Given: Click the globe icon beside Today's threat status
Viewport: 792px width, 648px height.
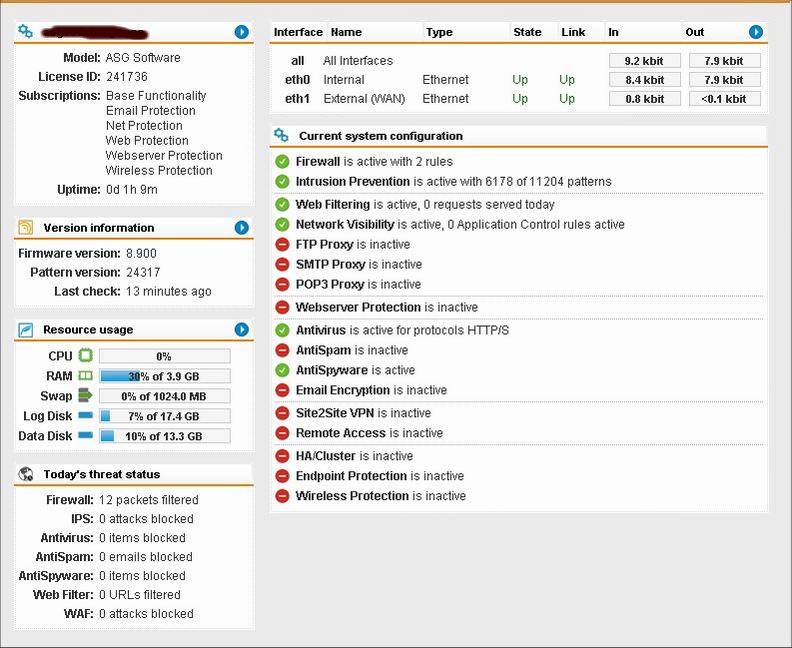Looking at the screenshot, I should [27, 474].
